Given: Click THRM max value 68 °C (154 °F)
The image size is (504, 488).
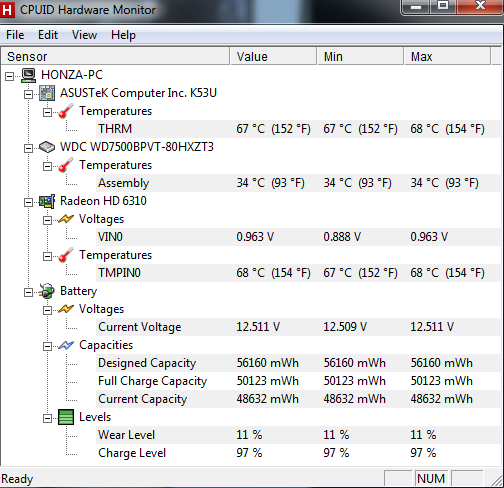Looking at the screenshot, I should pos(447,129).
